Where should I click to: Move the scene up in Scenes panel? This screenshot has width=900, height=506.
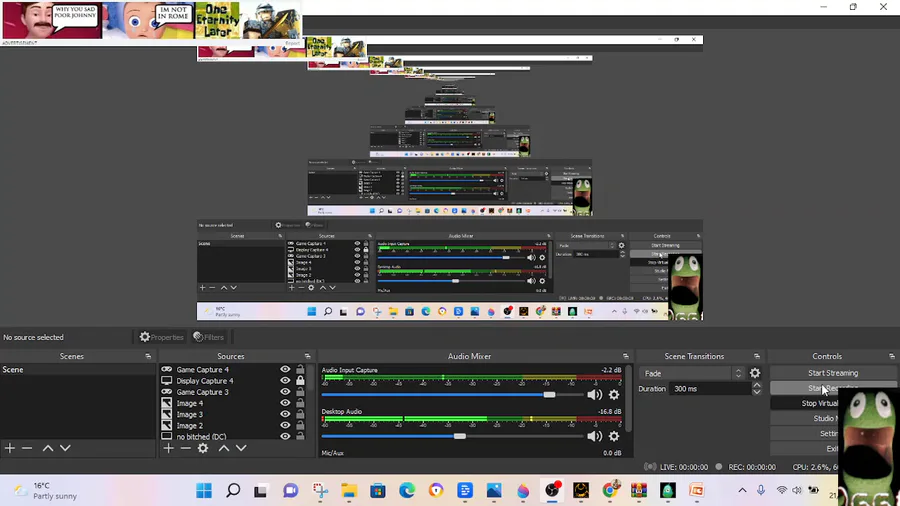click(48, 448)
